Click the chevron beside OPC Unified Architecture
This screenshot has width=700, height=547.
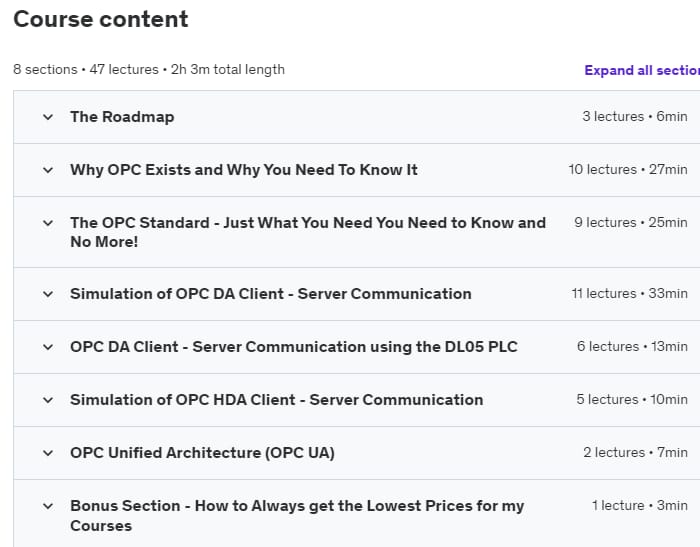(x=47, y=453)
